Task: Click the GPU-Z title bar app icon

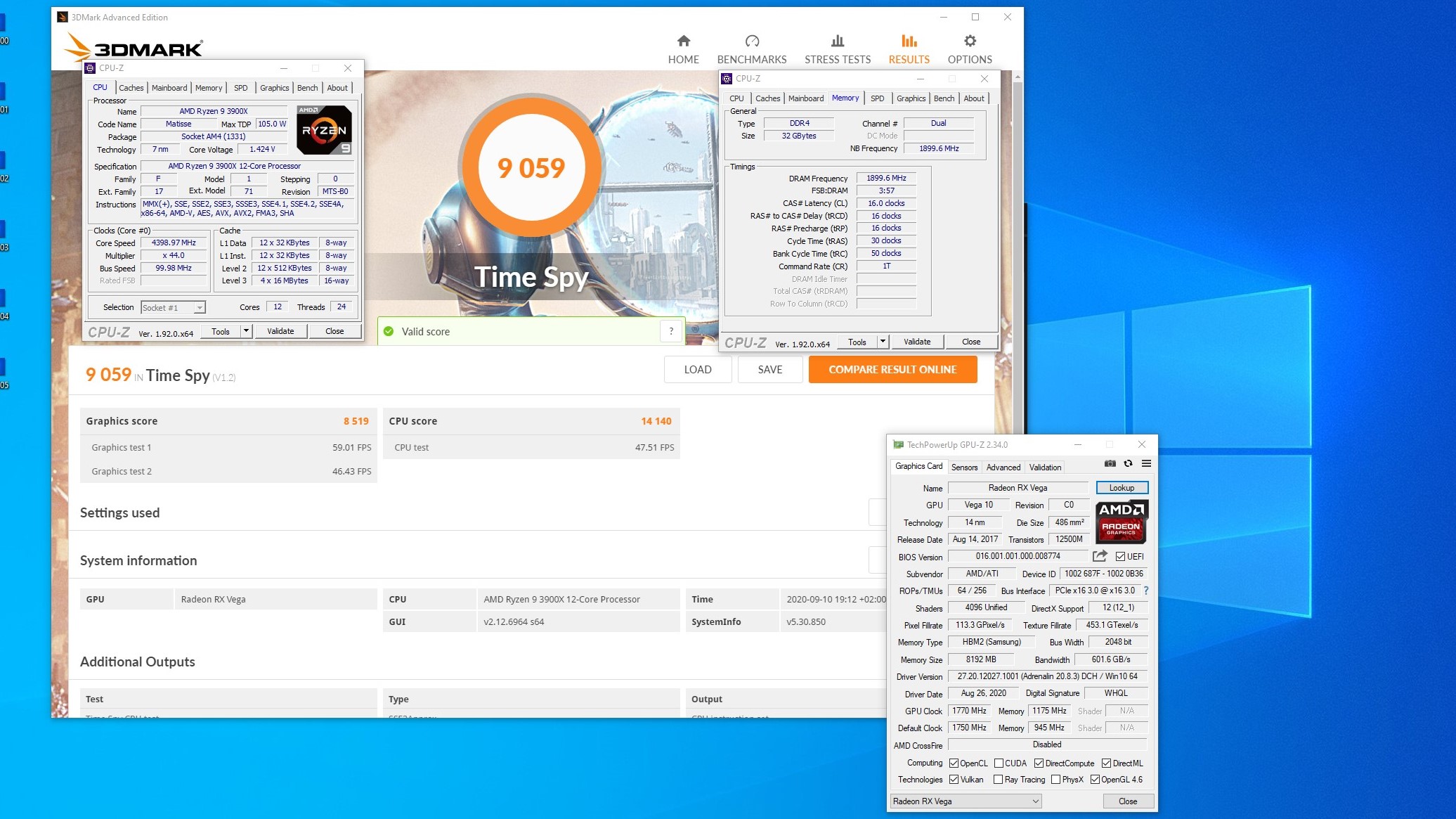Action: pos(898,444)
